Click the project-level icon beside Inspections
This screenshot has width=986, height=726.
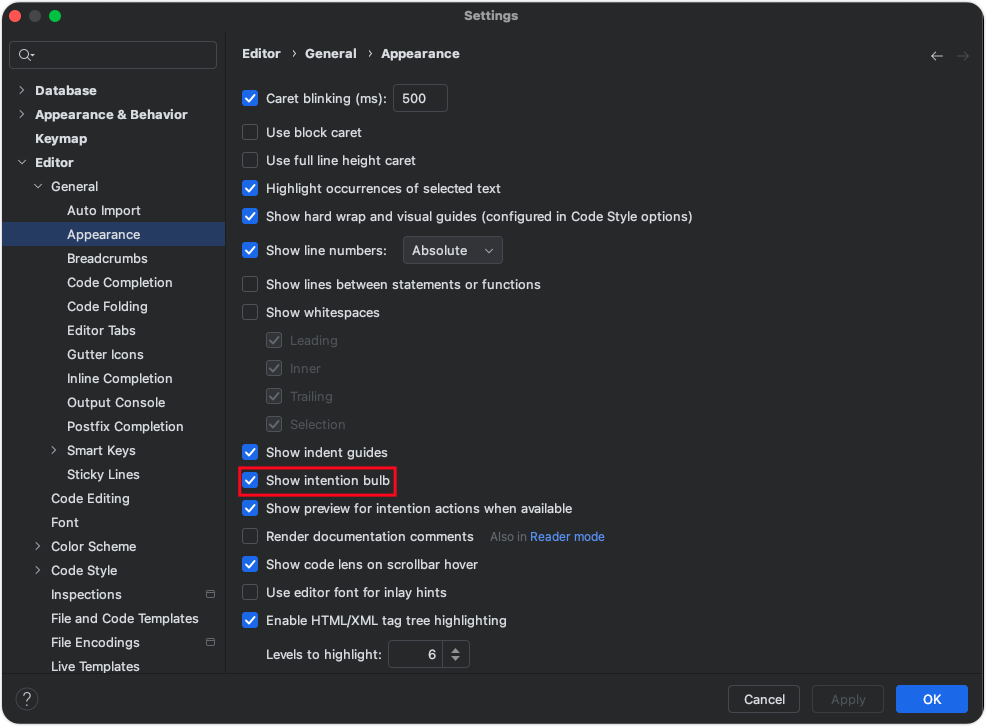211,594
